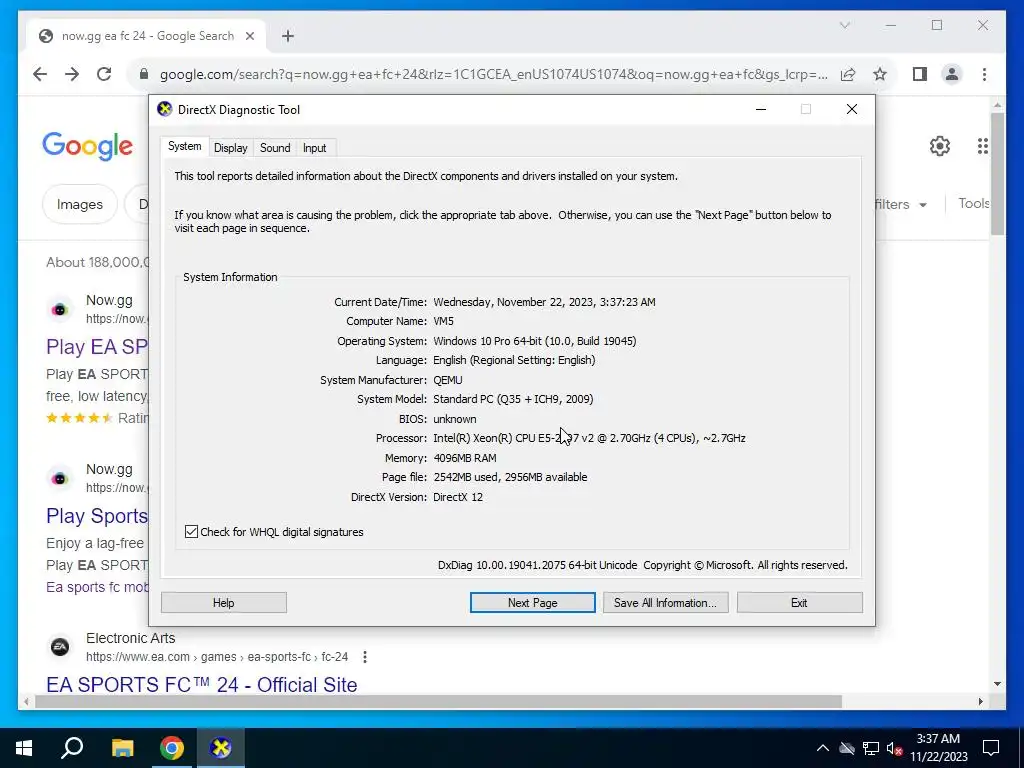Viewport: 1024px width, 768px height.
Task: Close the DirectX Diagnostic Tool window
Action: (852, 109)
